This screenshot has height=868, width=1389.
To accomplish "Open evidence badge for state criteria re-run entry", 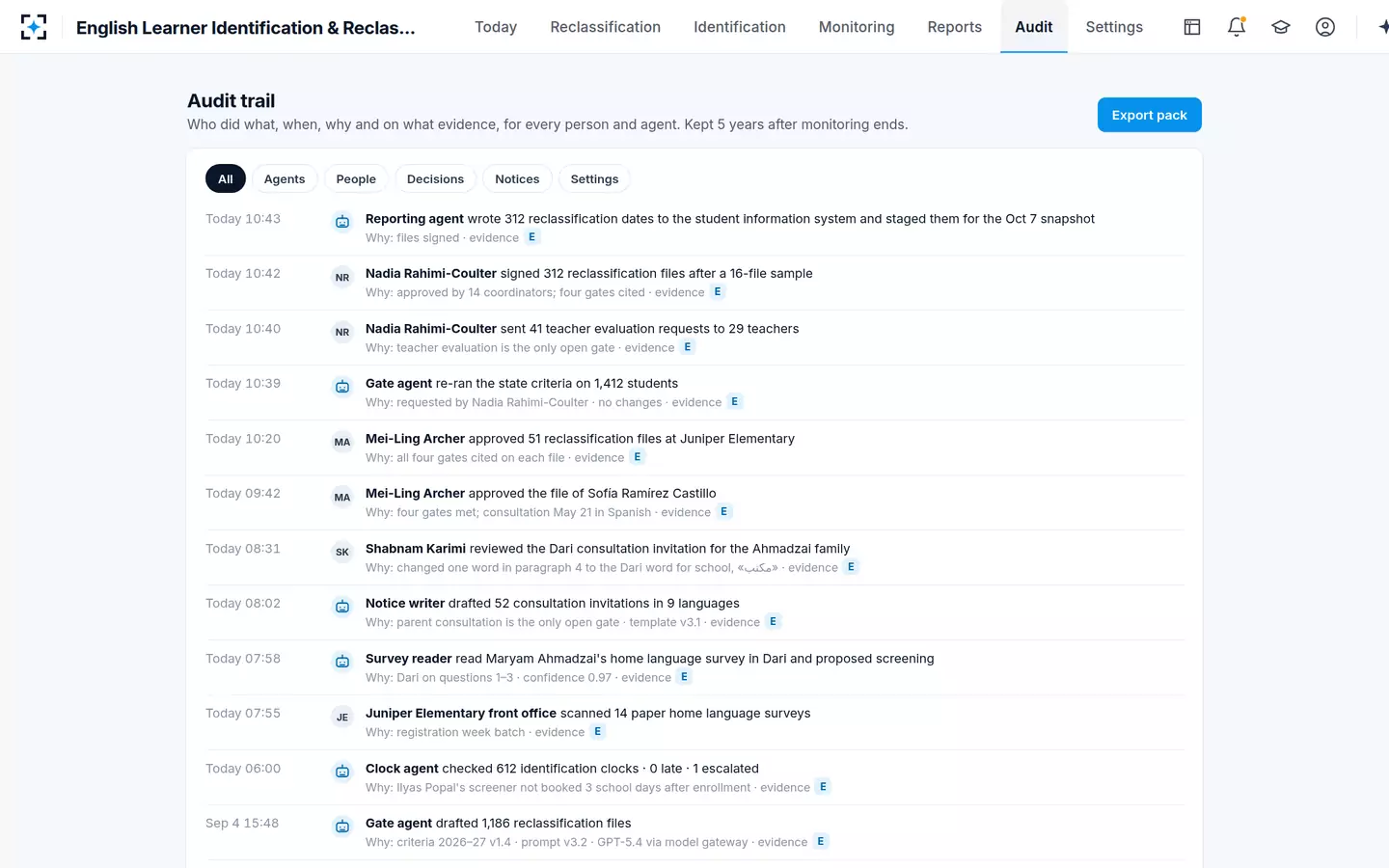I will click(x=735, y=402).
